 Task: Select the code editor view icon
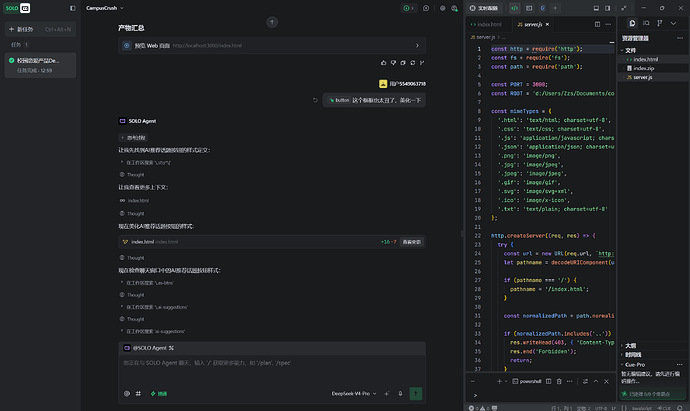(x=514, y=8)
